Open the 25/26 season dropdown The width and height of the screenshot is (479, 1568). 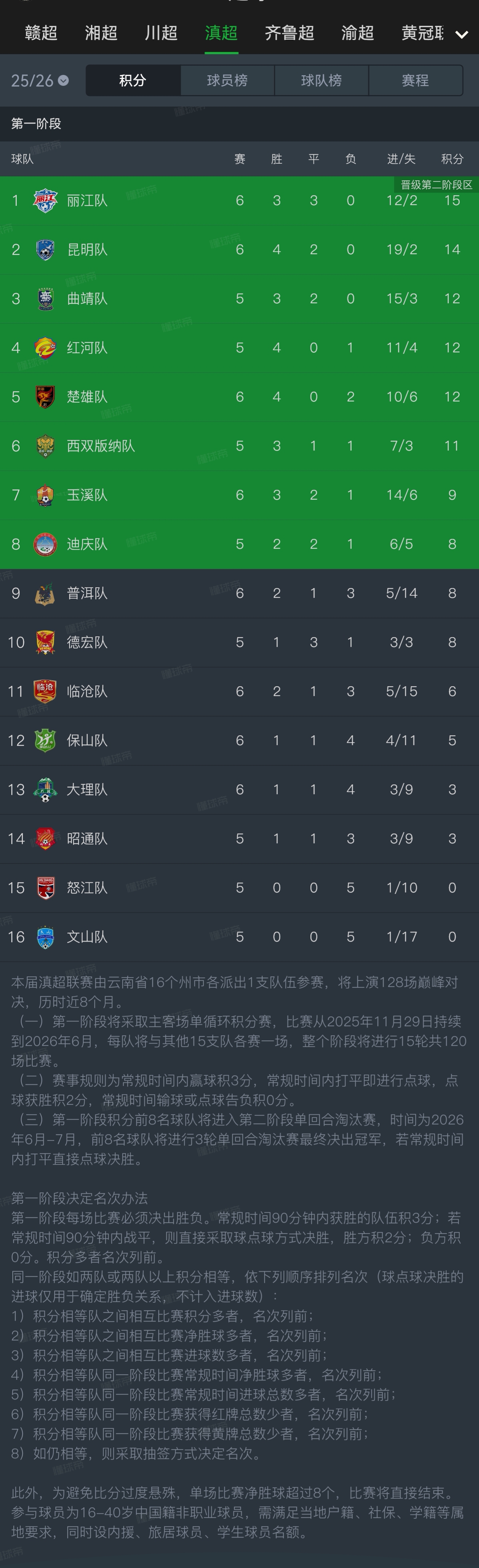tap(40, 80)
